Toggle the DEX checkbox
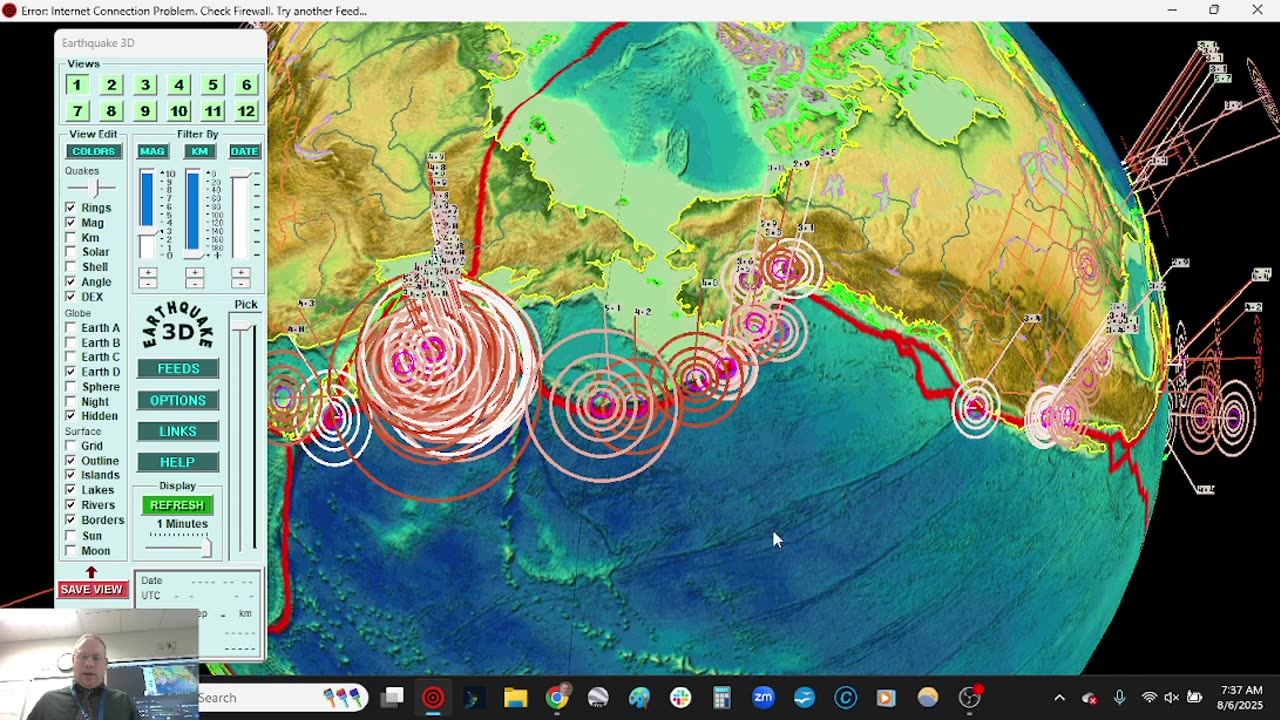The image size is (1280, 720). 71,297
